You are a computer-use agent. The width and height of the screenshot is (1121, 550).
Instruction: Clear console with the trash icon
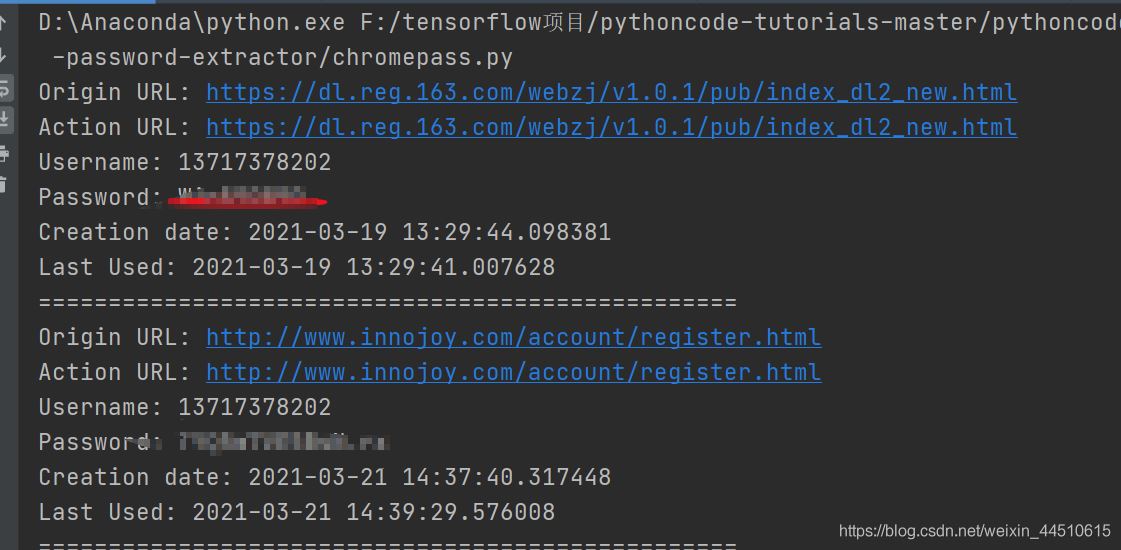coord(4,185)
